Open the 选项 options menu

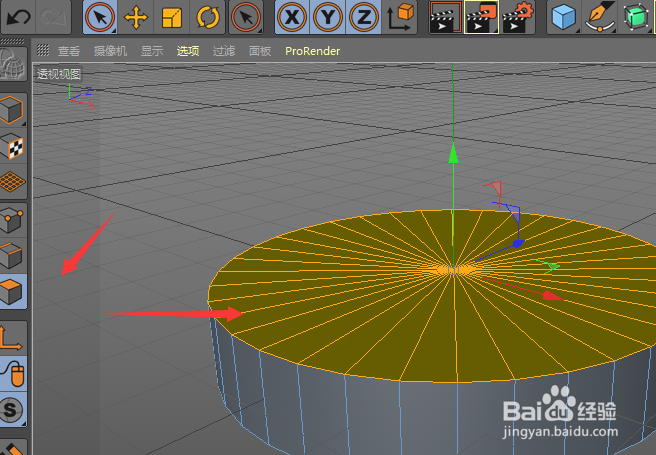coord(188,51)
